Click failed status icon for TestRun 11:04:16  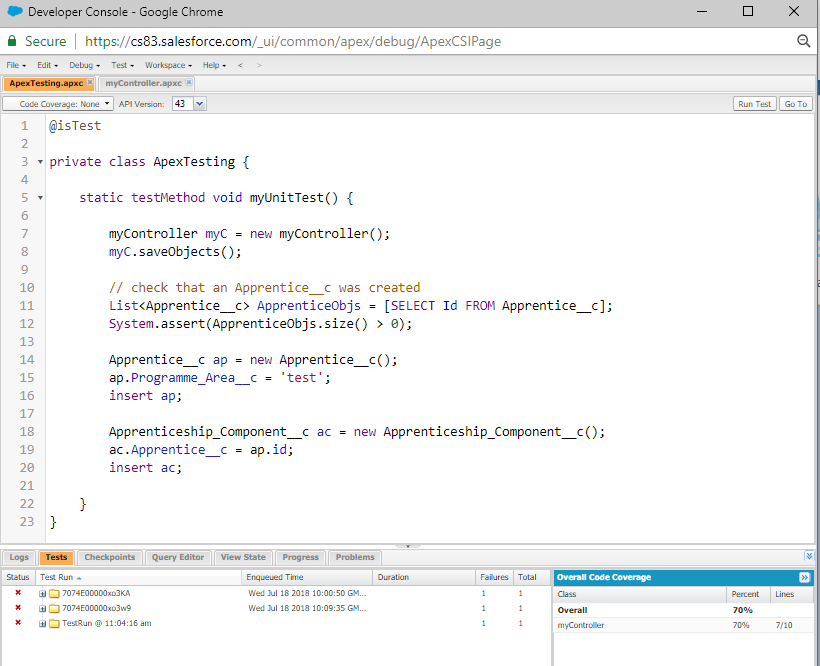tap(18, 623)
